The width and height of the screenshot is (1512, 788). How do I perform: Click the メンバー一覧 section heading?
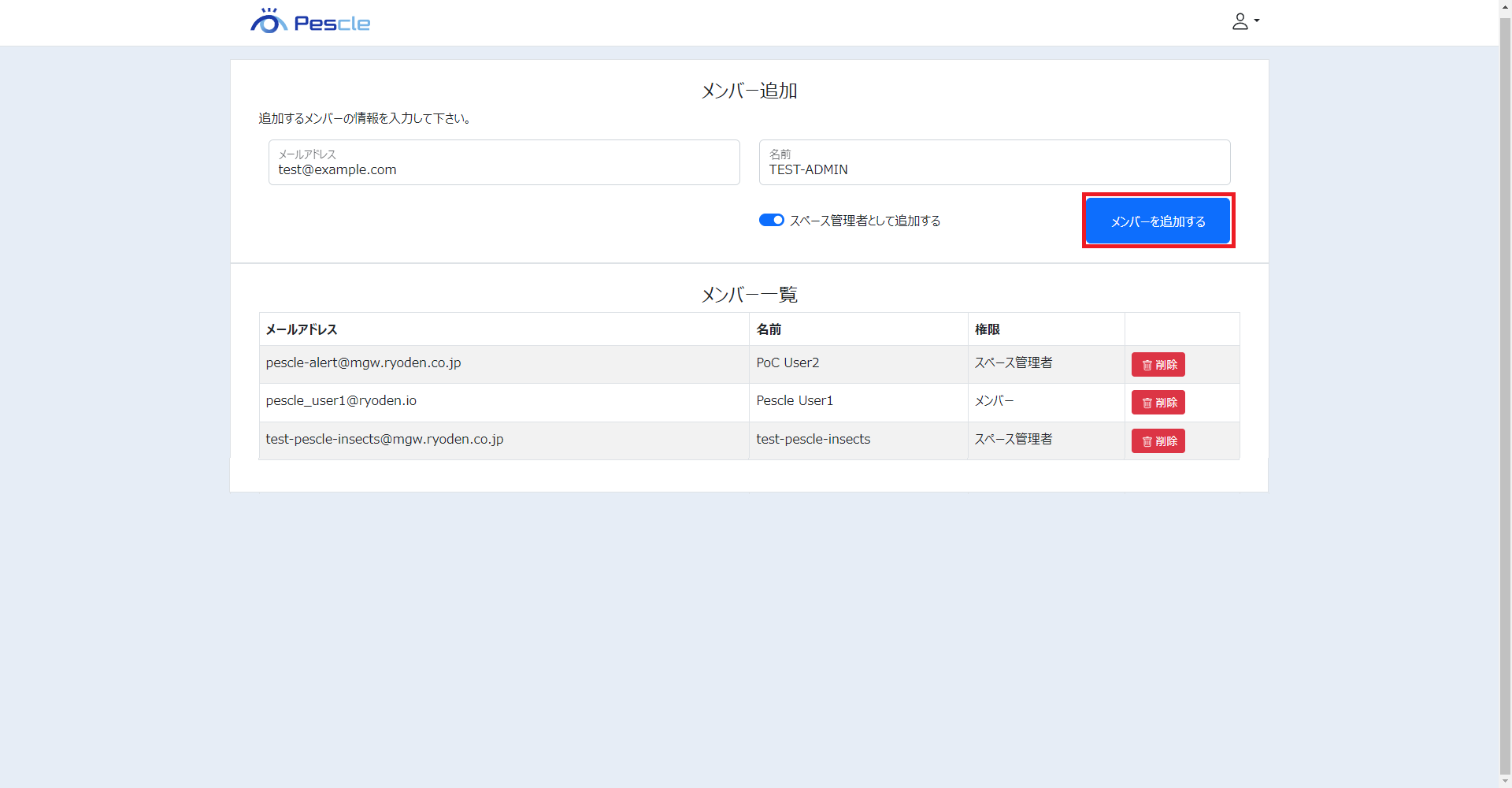(749, 295)
